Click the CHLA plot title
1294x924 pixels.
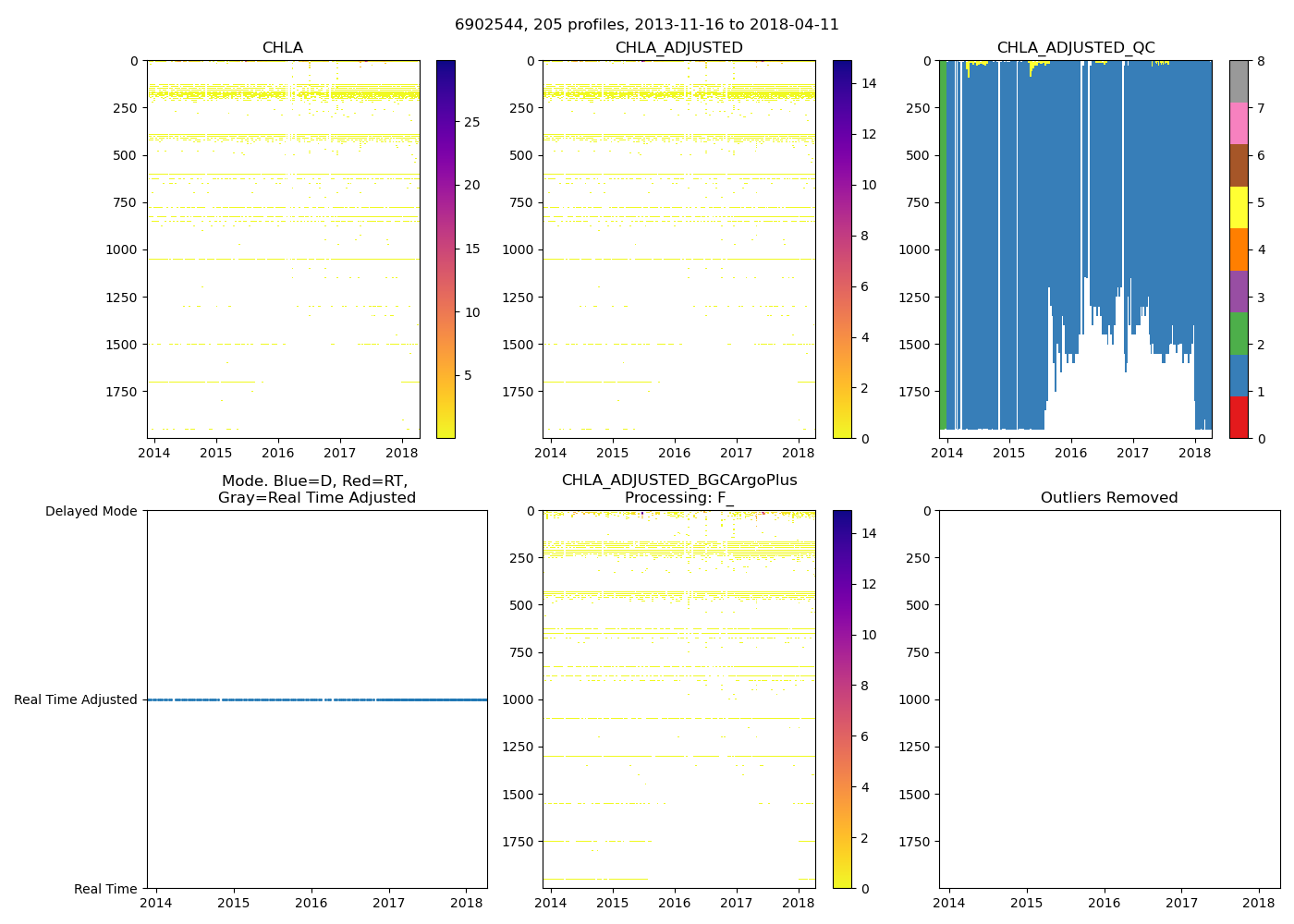282,48
